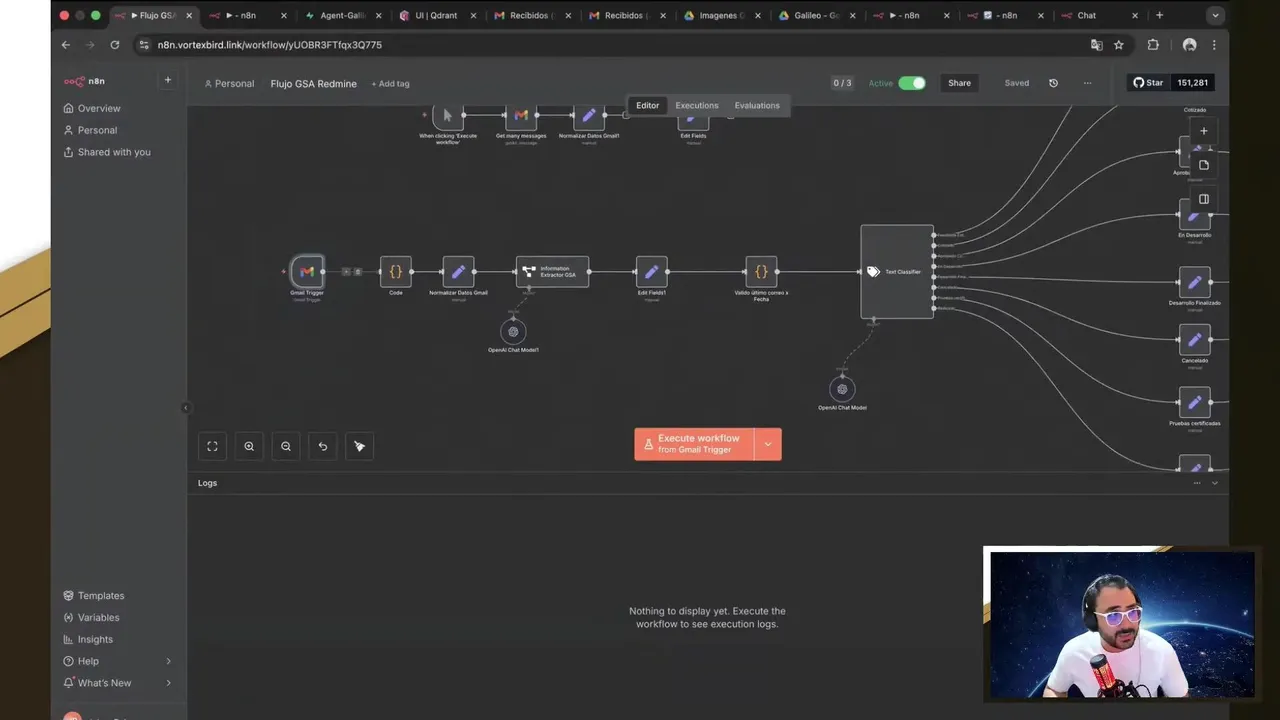1280x720 pixels.
Task: Open the three-dot workflow options menu
Action: pos(1087,83)
